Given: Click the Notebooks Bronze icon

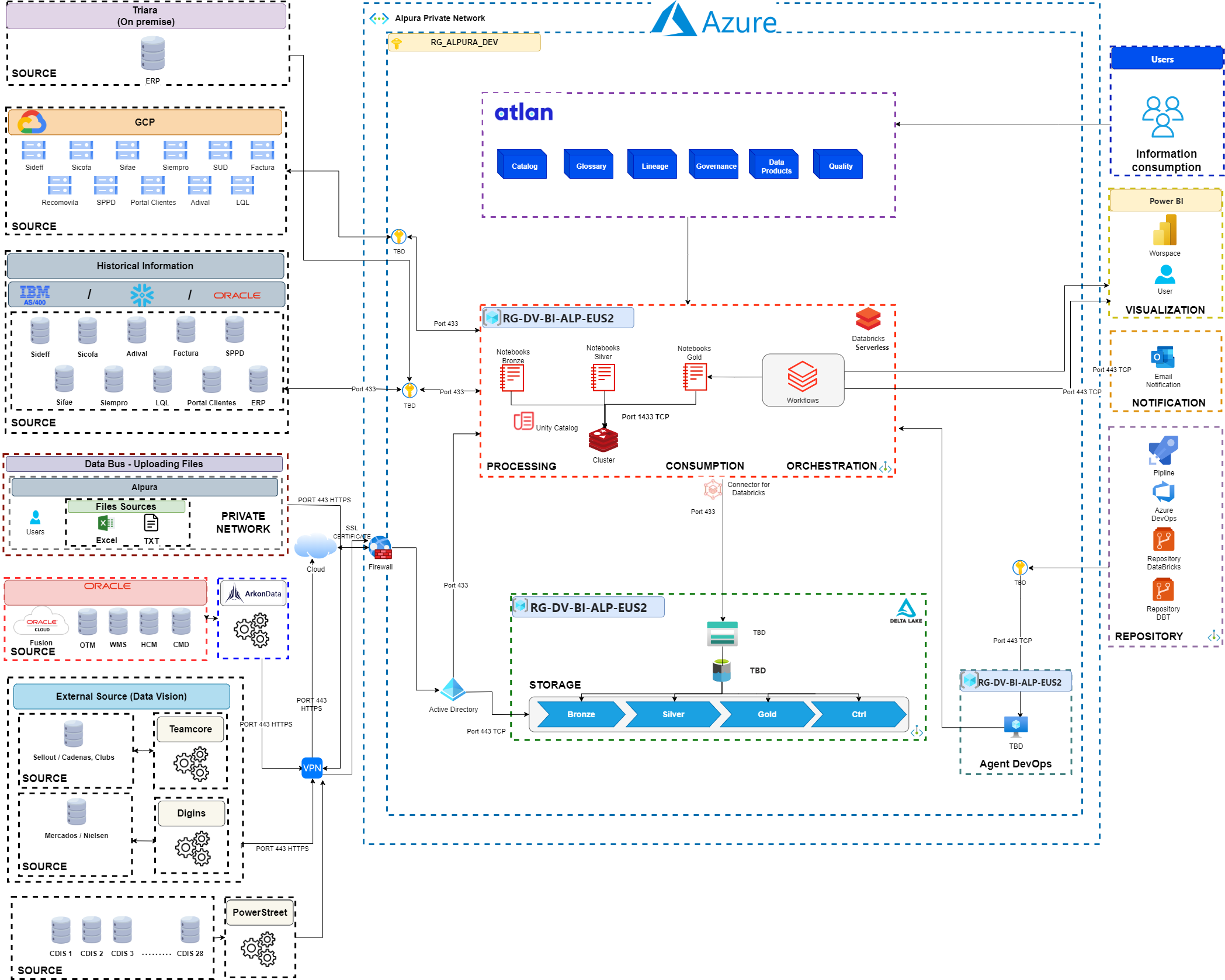Looking at the screenshot, I should coord(512,378).
